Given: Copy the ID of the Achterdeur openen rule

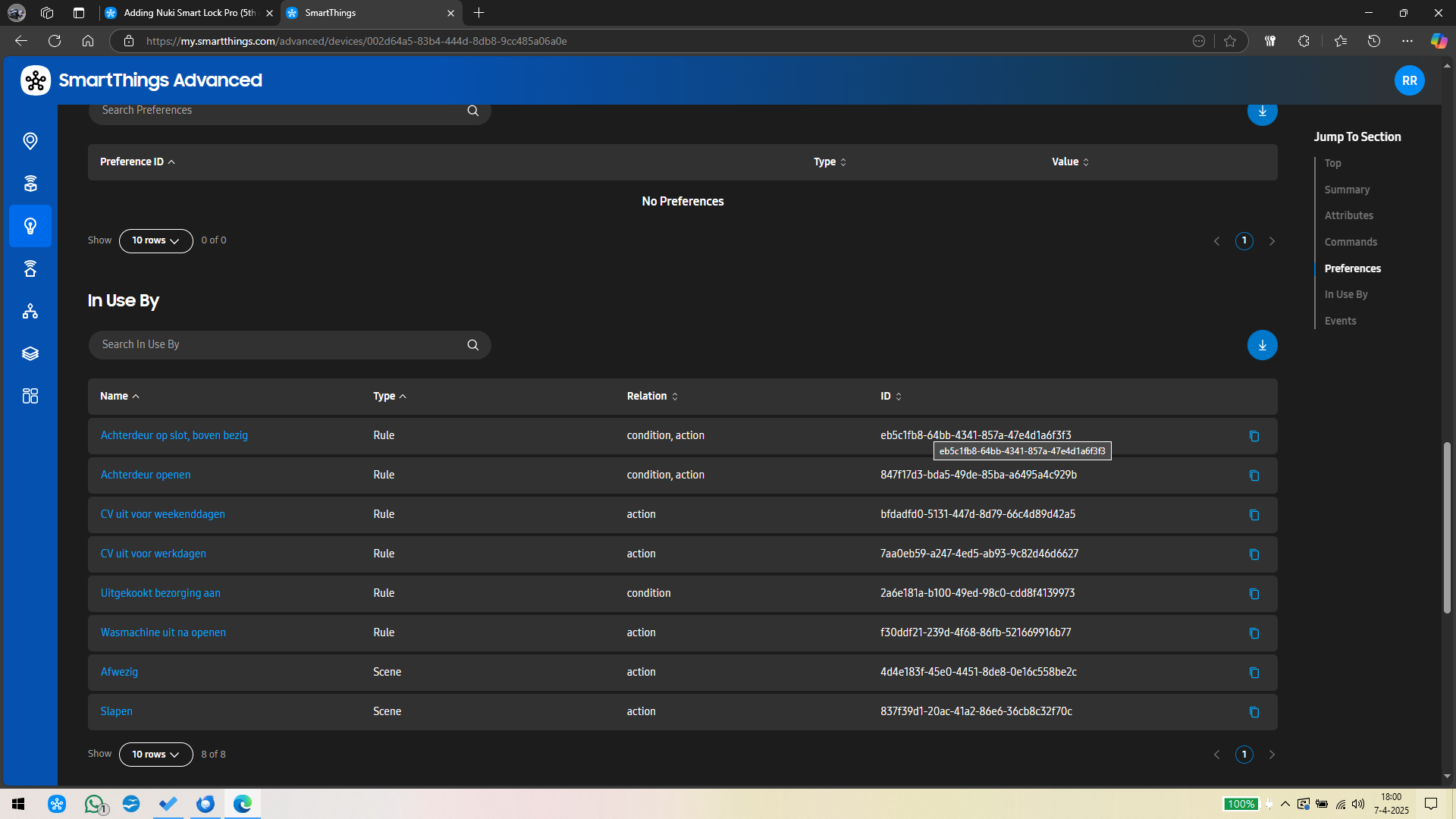Looking at the screenshot, I should (x=1254, y=475).
